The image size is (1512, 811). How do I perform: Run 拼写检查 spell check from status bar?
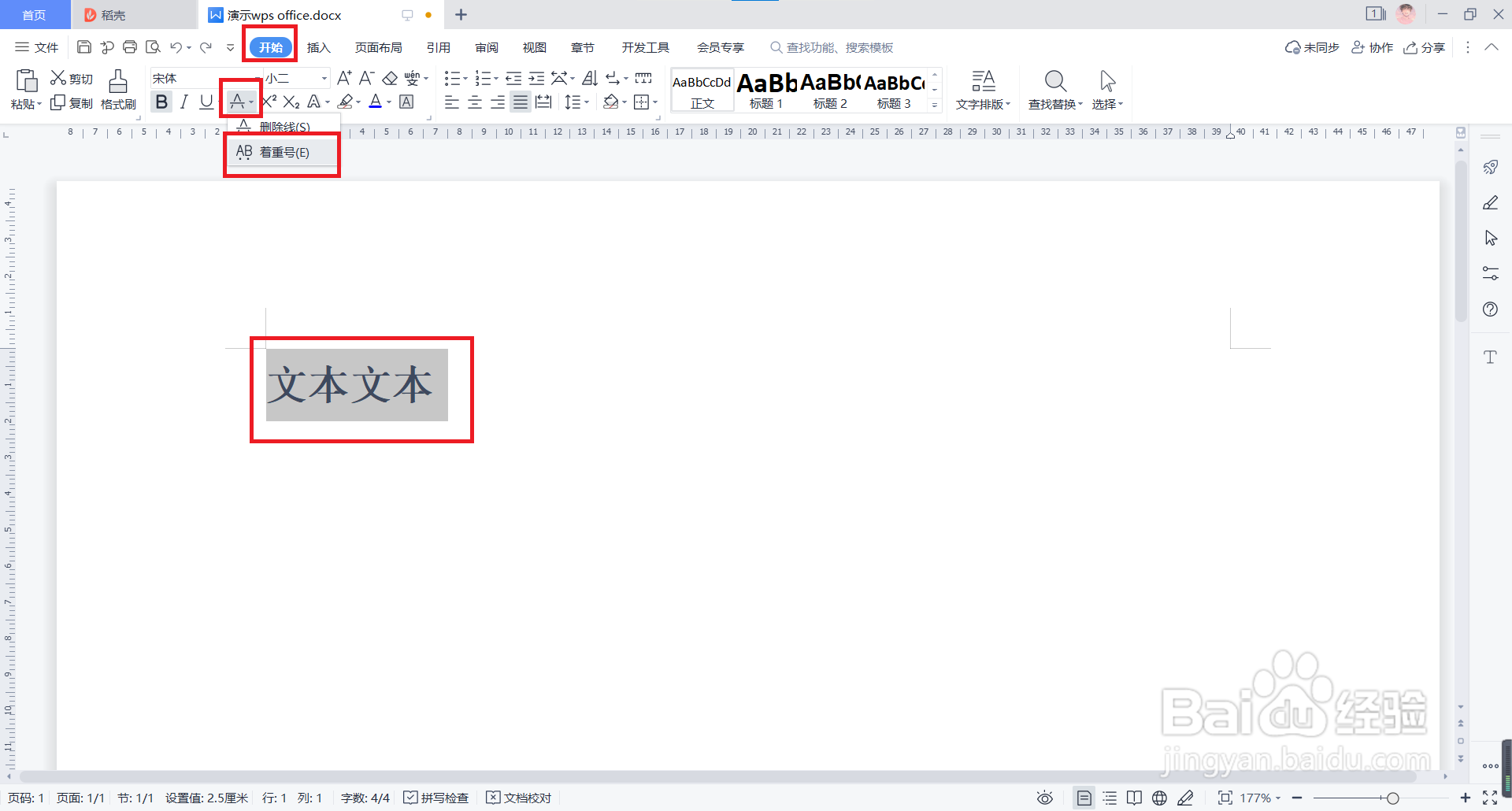(x=436, y=797)
